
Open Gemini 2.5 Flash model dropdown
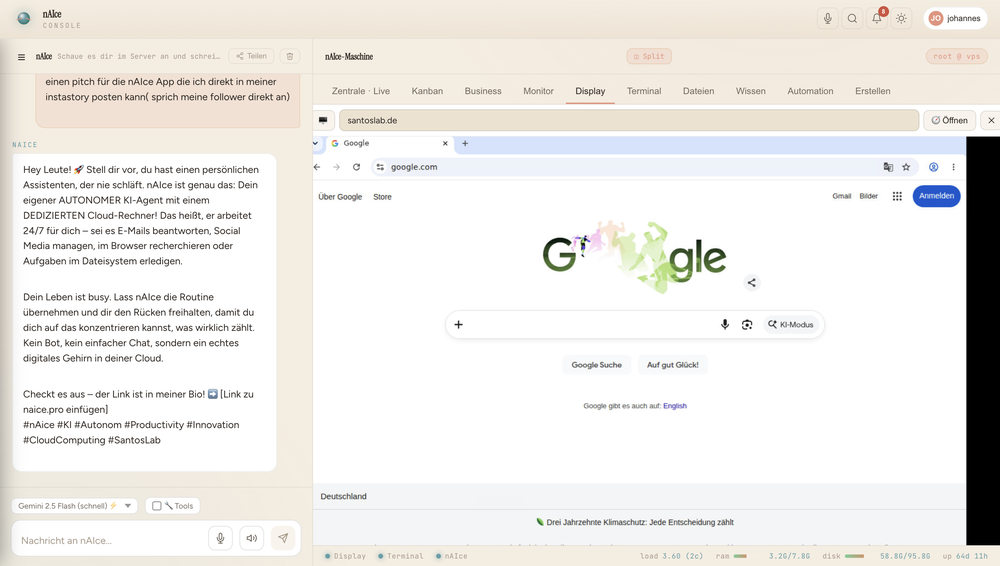(x=75, y=506)
